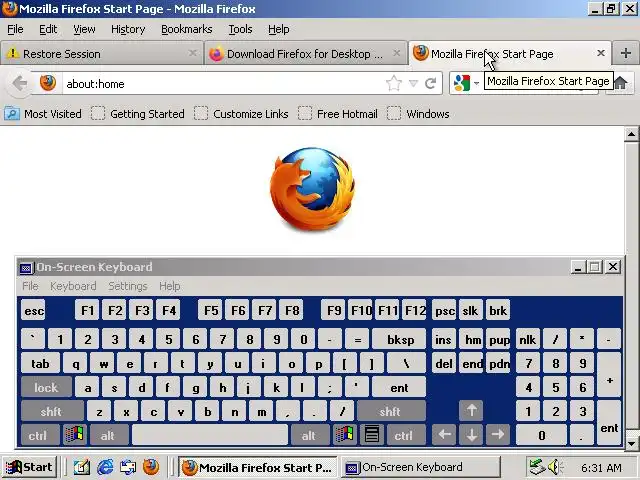Open the File menu in Firefox
The height and width of the screenshot is (480, 640).
coord(15,29)
